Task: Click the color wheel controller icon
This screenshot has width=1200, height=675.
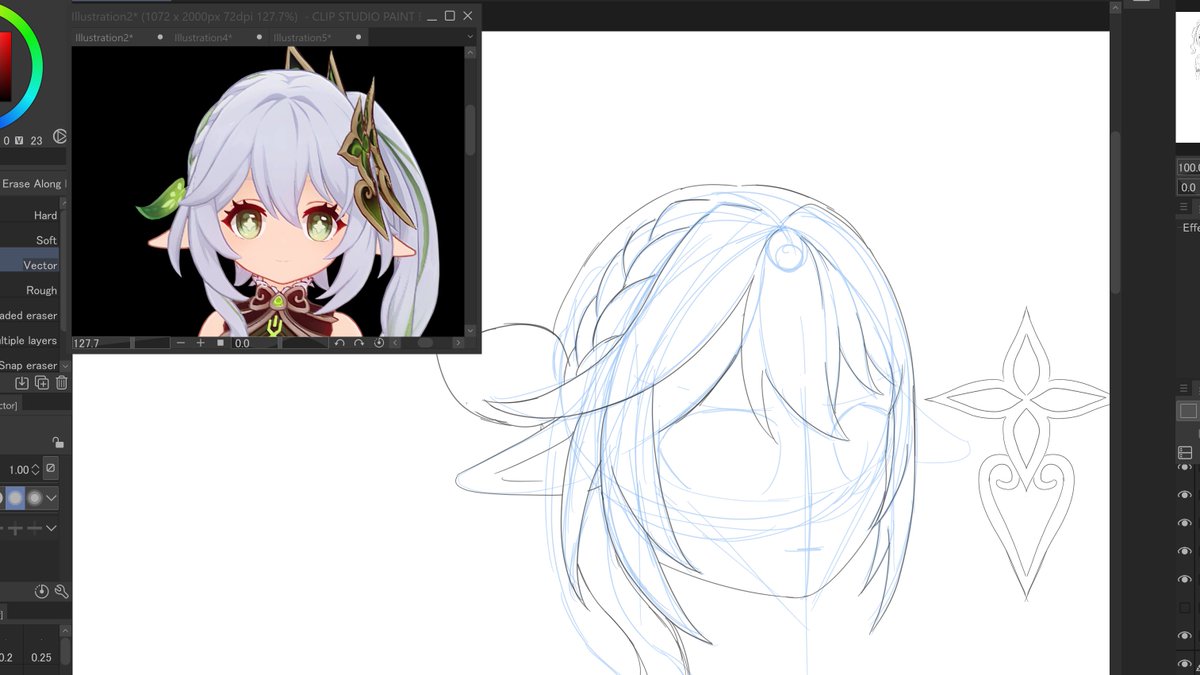Action: [60, 136]
